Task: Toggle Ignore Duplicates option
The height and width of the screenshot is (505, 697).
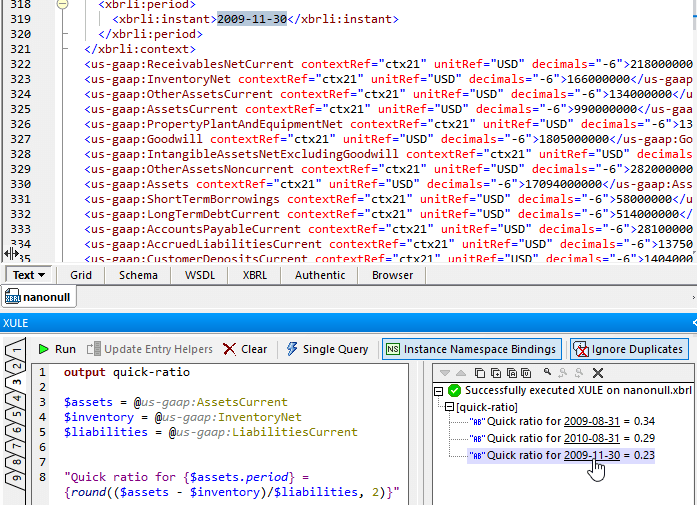Action: [x=628, y=349]
